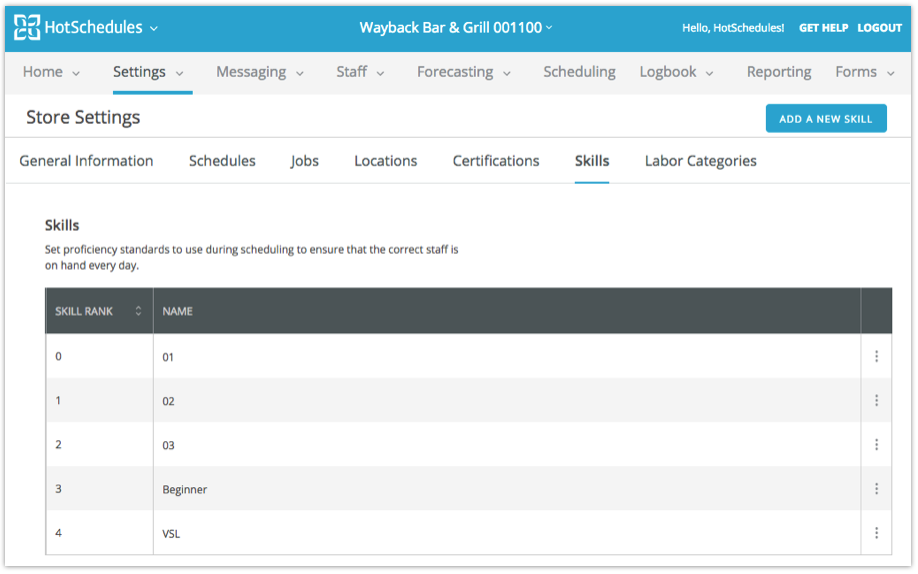
Task: Open the Forecasting dropdown menu
Action: point(464,72)
